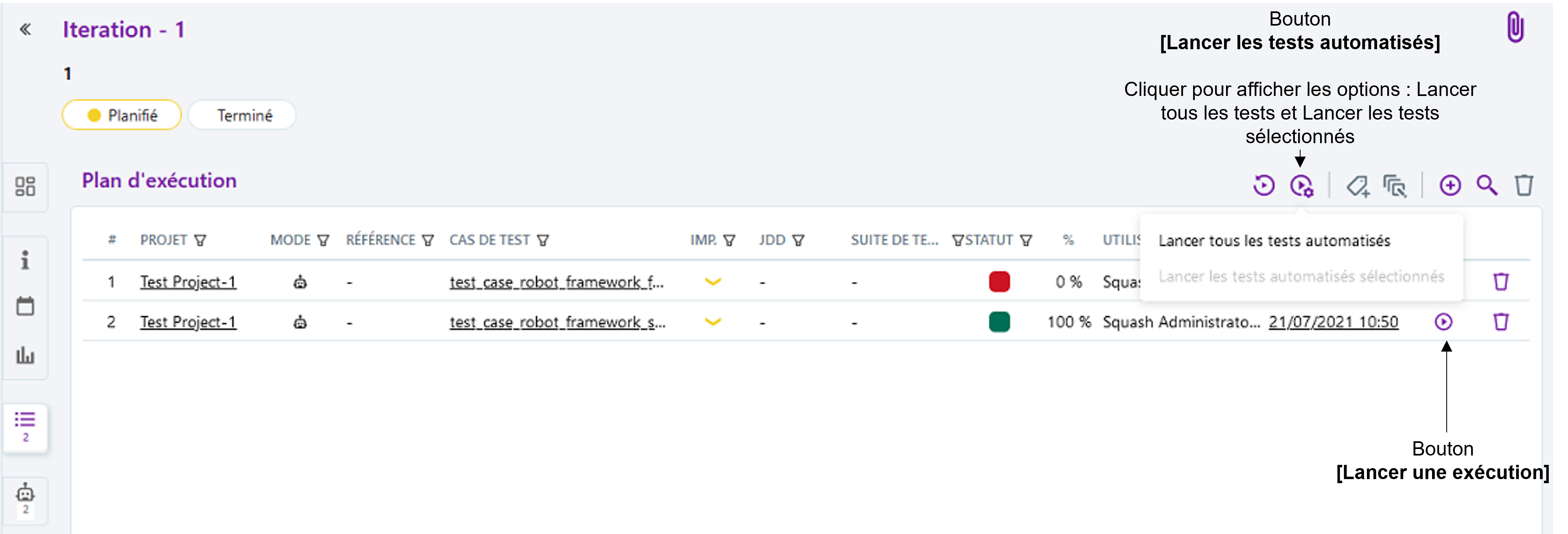
Task: Choose Lancer tous les tests automatisés
Action: click(1274, 241)
